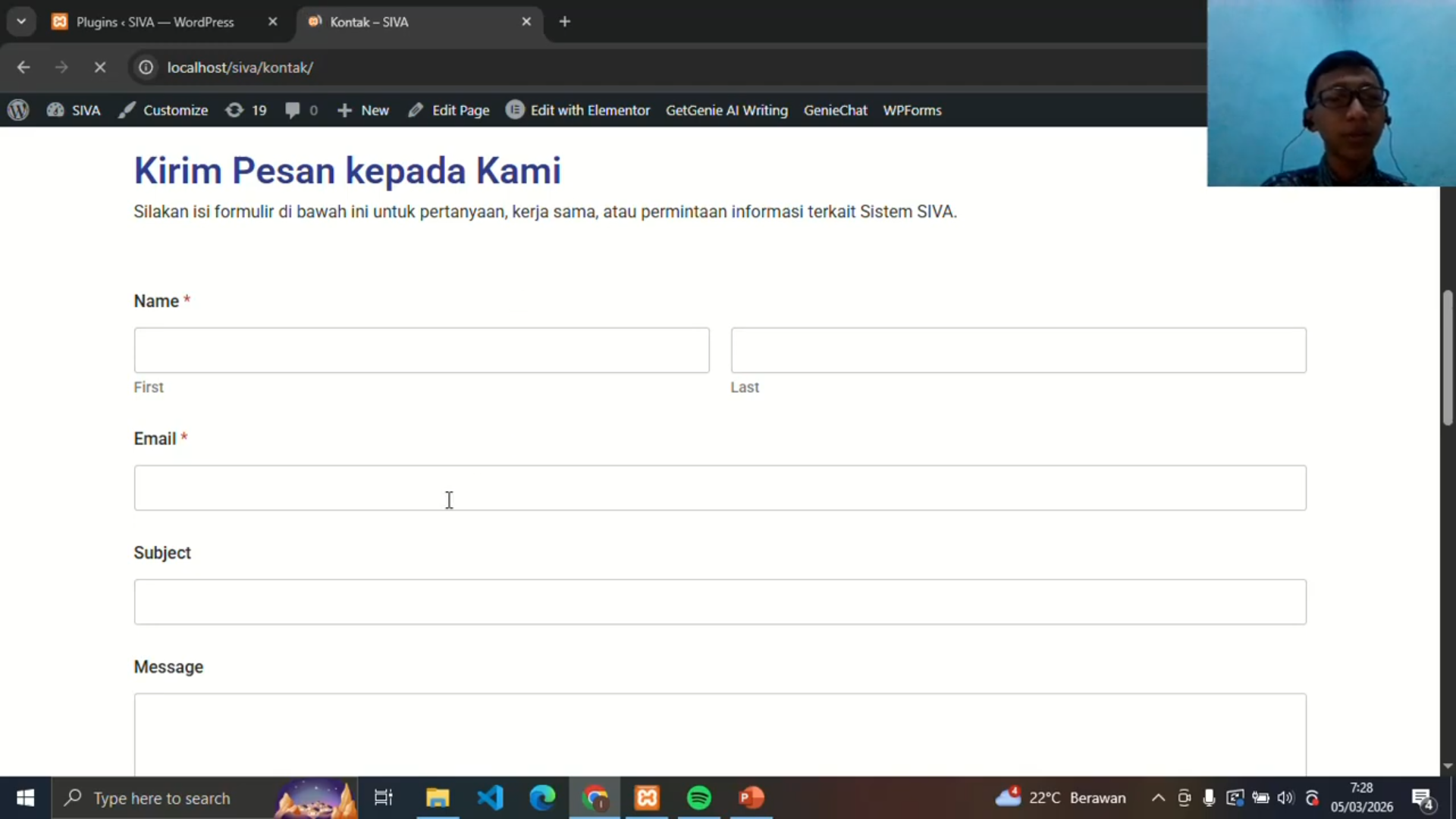Click the page vertical scrollbar thumb
The width and height of the screenshot is (1456, 819).
click(1447, 356)
